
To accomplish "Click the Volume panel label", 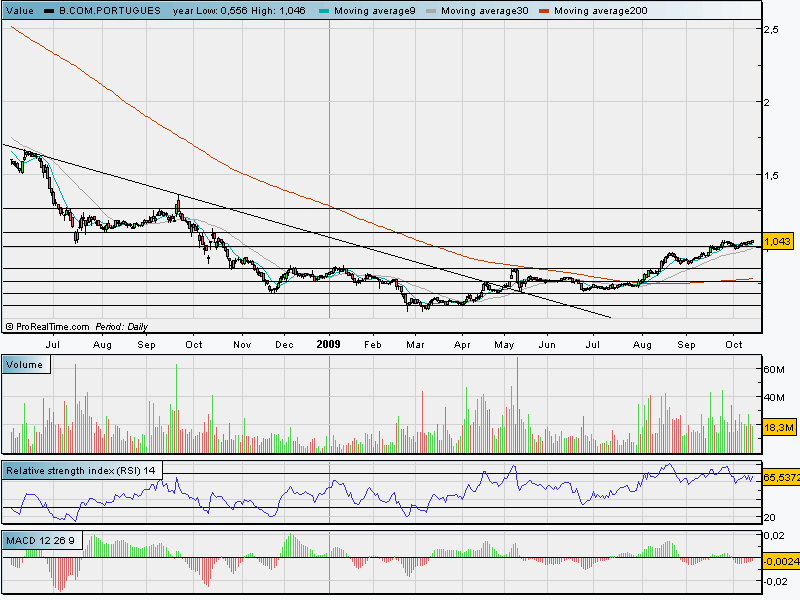I will pos(24,365).
